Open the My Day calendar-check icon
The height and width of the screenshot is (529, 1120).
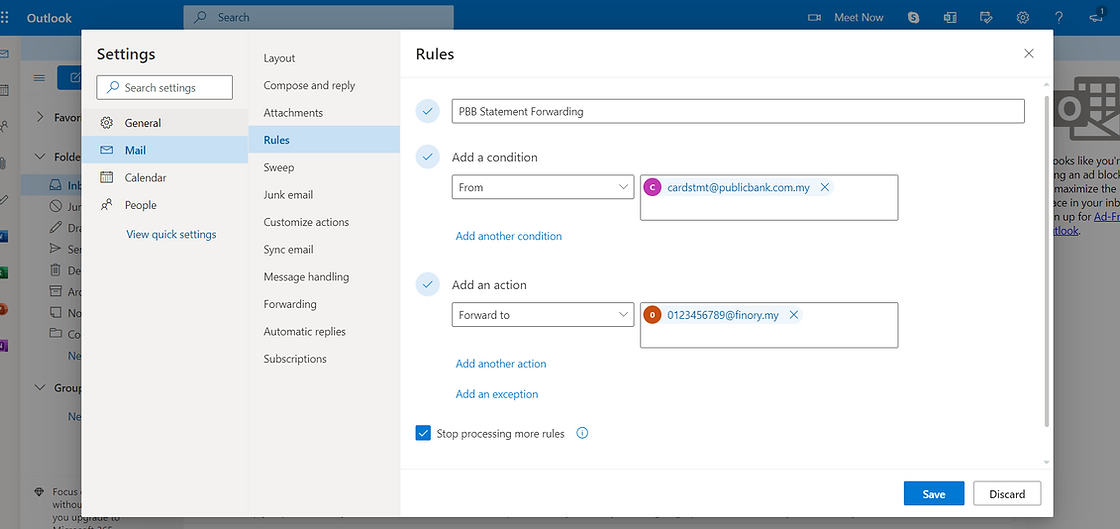(986, 17)
